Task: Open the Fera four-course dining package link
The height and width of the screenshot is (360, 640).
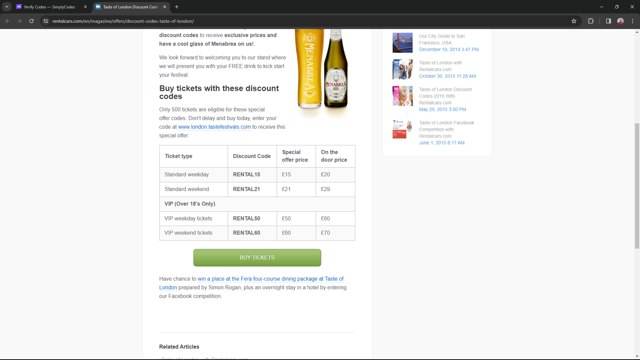Action: pos(251,283)
